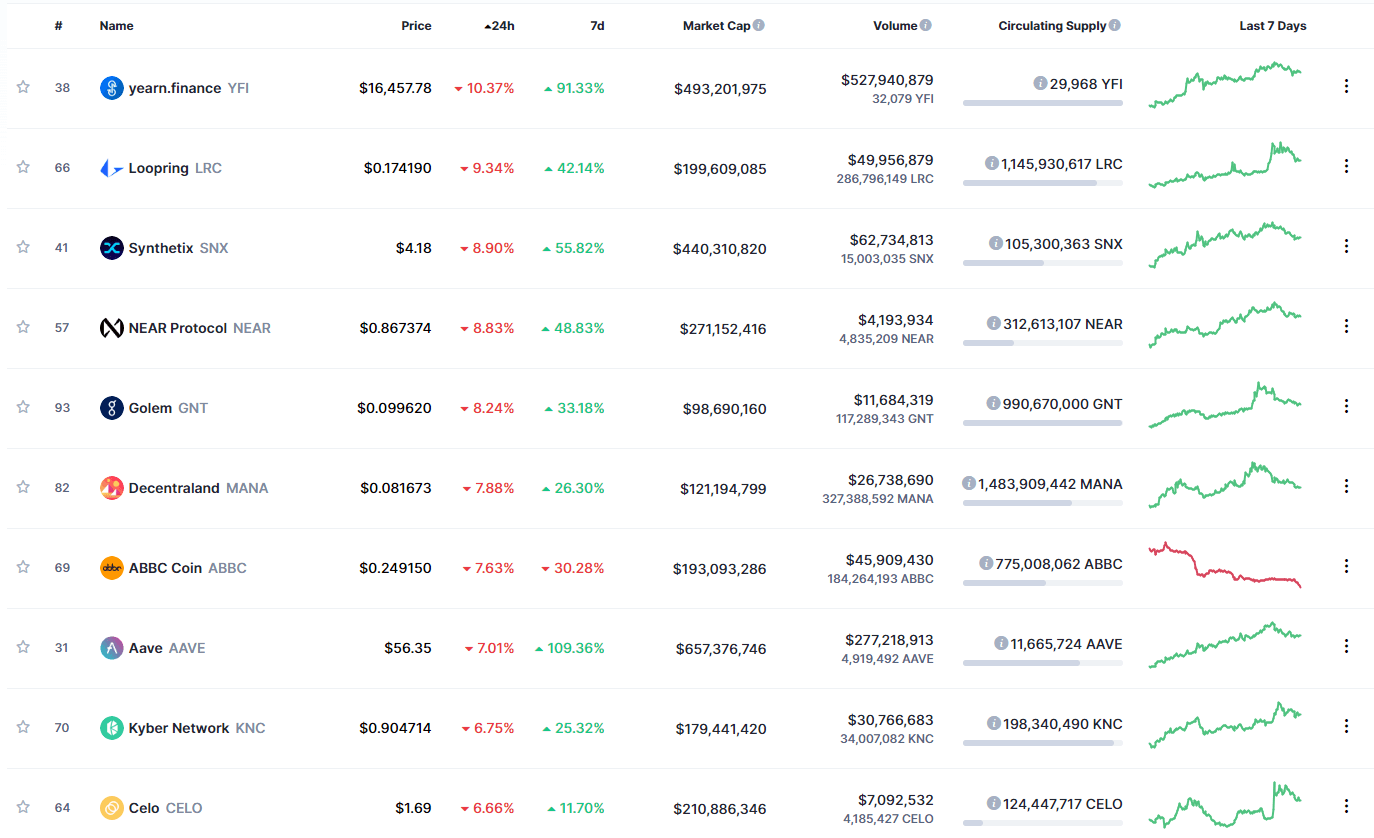
Task: Click info icon beside 124,447,717 CELO supply
Action: [x=993, y=803]
